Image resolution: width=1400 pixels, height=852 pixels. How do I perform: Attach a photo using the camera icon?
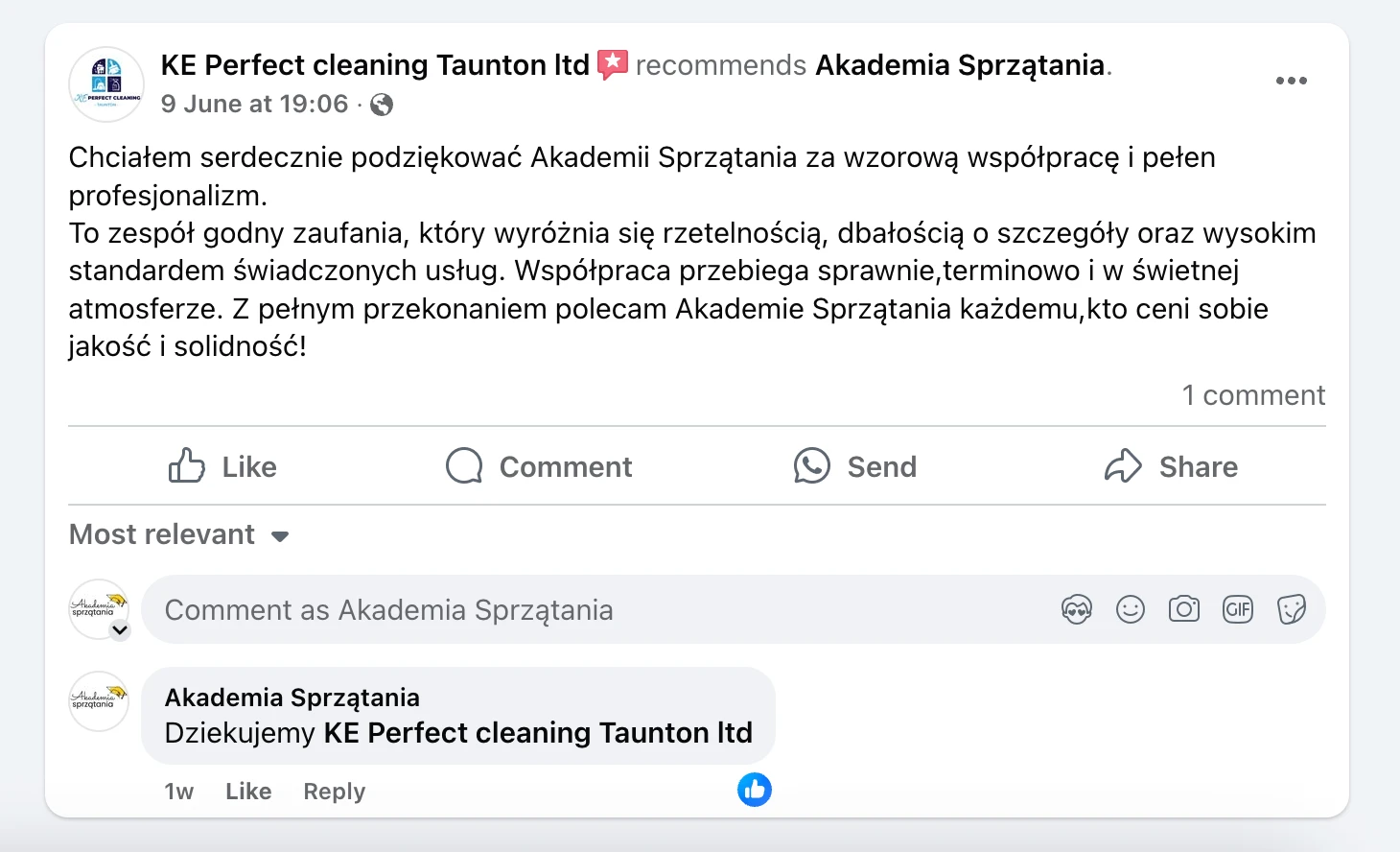[x=1184, y=609]
